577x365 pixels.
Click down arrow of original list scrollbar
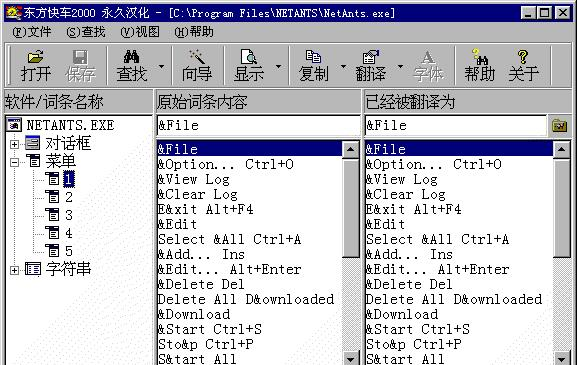click(350, 358)
